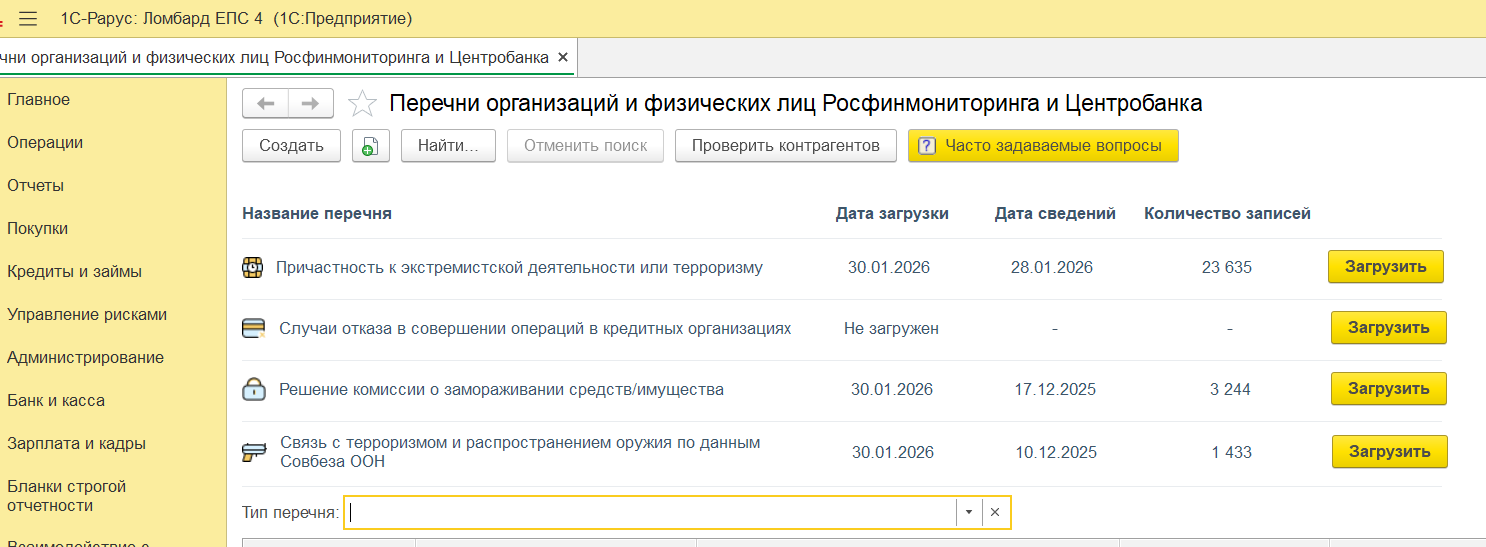Click the gun icon for UN list
The image size is (1486, 547).
point(254,452)
